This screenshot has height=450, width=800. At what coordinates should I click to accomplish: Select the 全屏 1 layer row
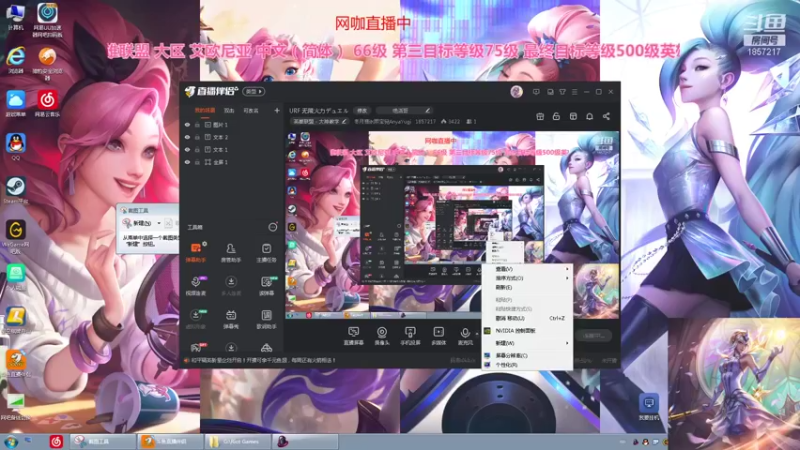point(232,162)
